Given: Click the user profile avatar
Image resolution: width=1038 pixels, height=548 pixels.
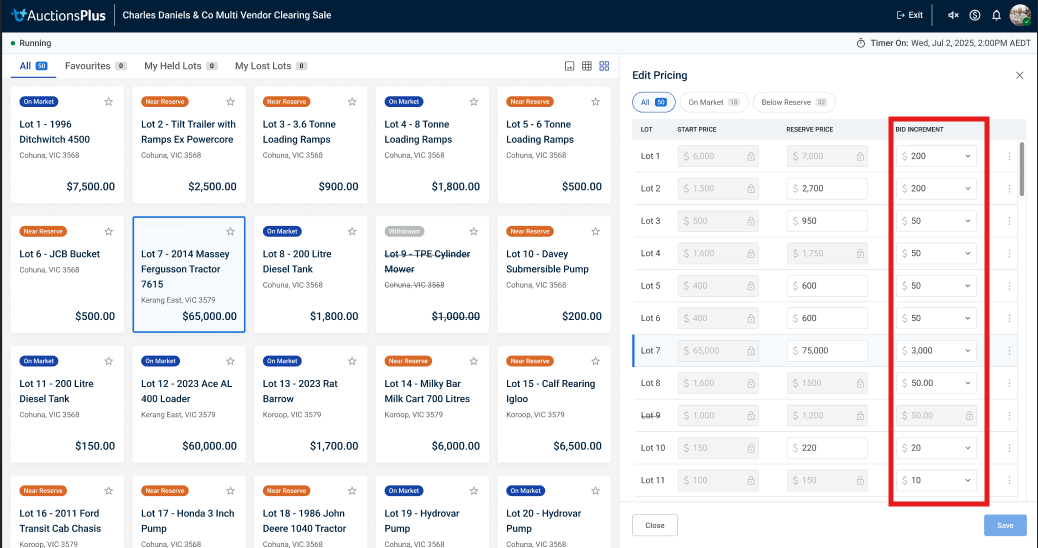Looking at the screenshot, I should pos(1020,15).
